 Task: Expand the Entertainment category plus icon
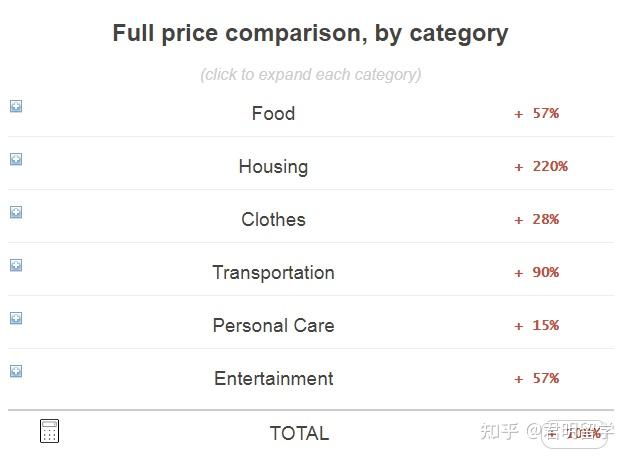click(x=16, y=371)
